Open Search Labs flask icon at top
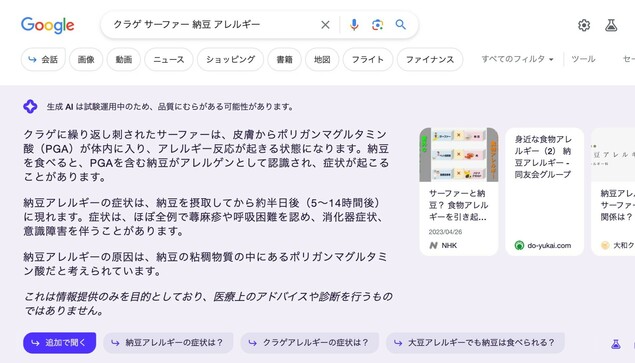This screenshot has width=635, height=363. tap(611, 25)
